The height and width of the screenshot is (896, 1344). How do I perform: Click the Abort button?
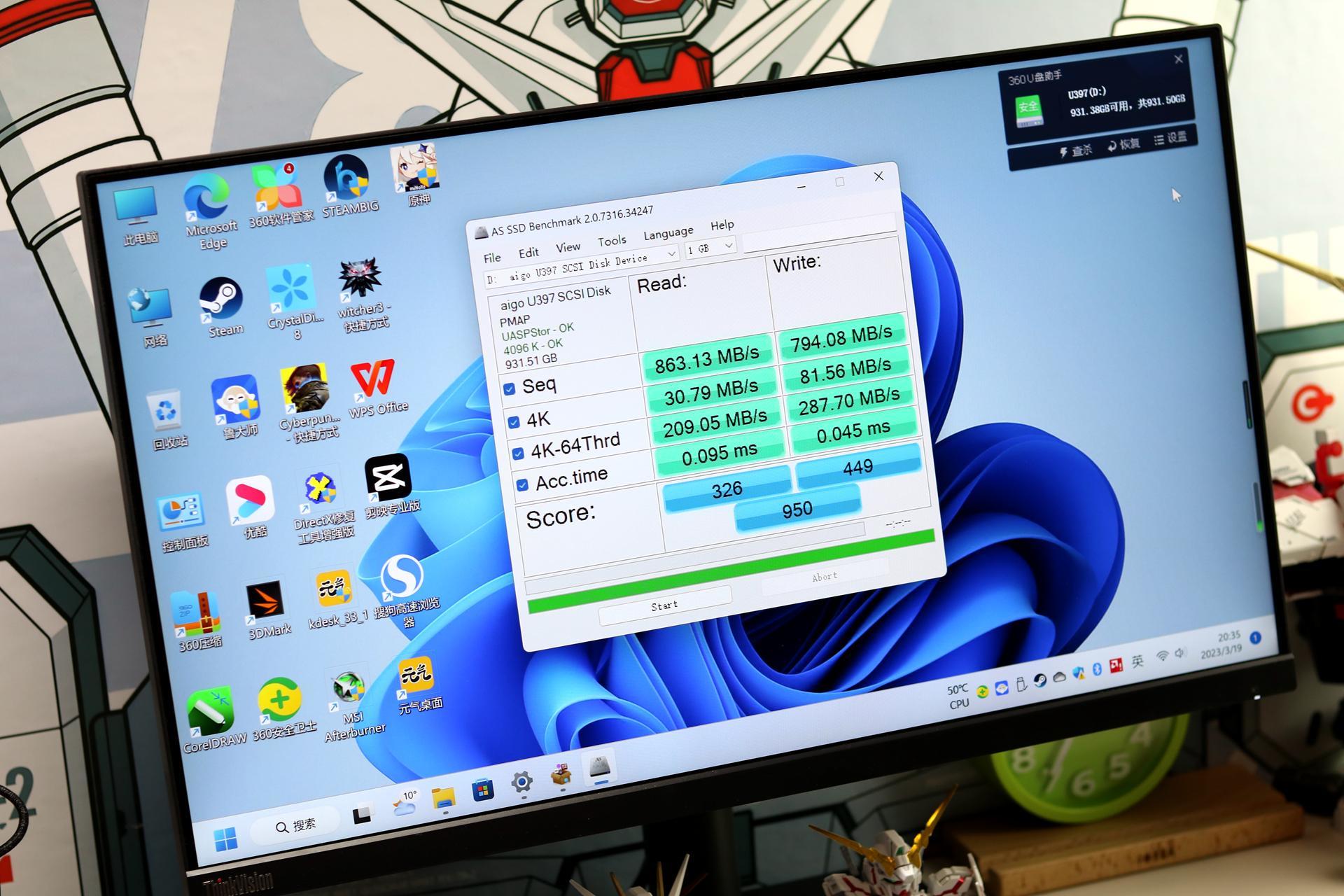pos(824,577)
